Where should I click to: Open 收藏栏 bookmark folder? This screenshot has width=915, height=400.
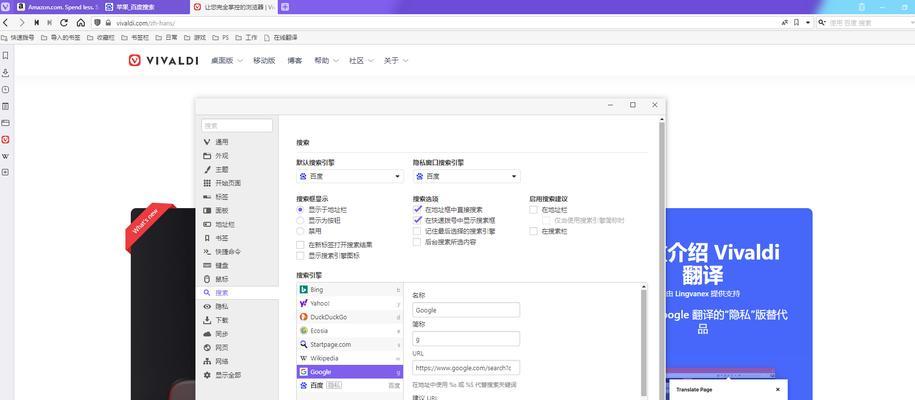(x=101, y=37)
